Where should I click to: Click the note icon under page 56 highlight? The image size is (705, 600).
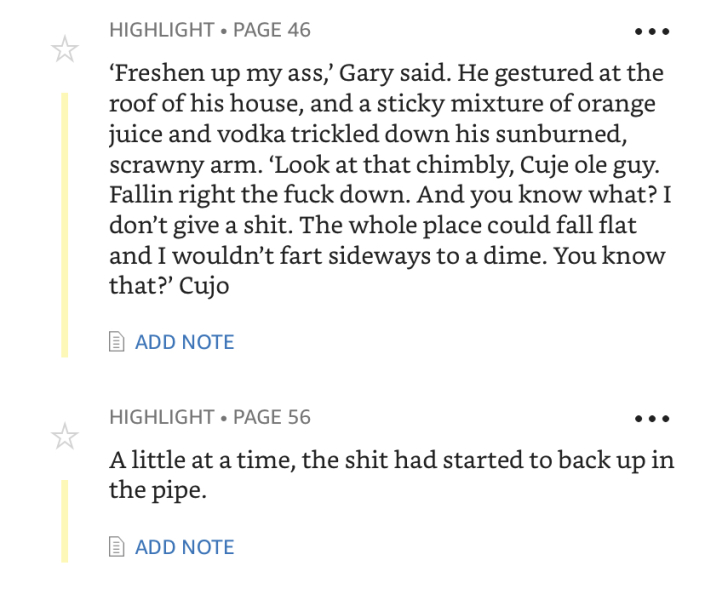pos(117,547)
